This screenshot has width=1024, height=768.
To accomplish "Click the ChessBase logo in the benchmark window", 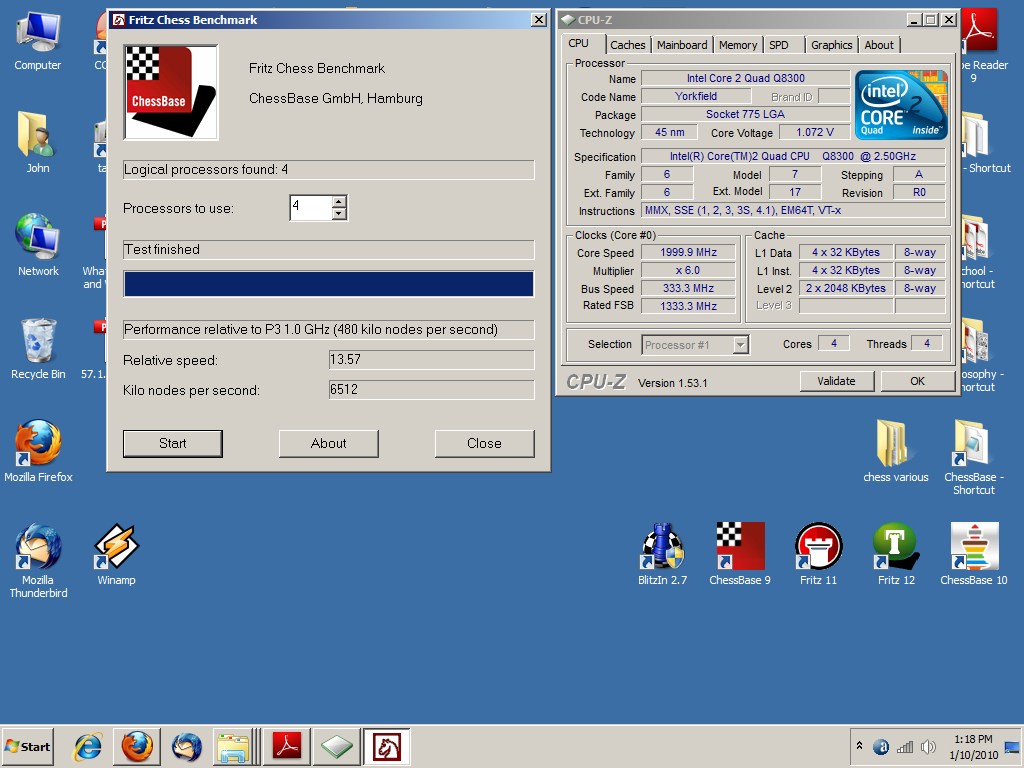I will point(170,92).
